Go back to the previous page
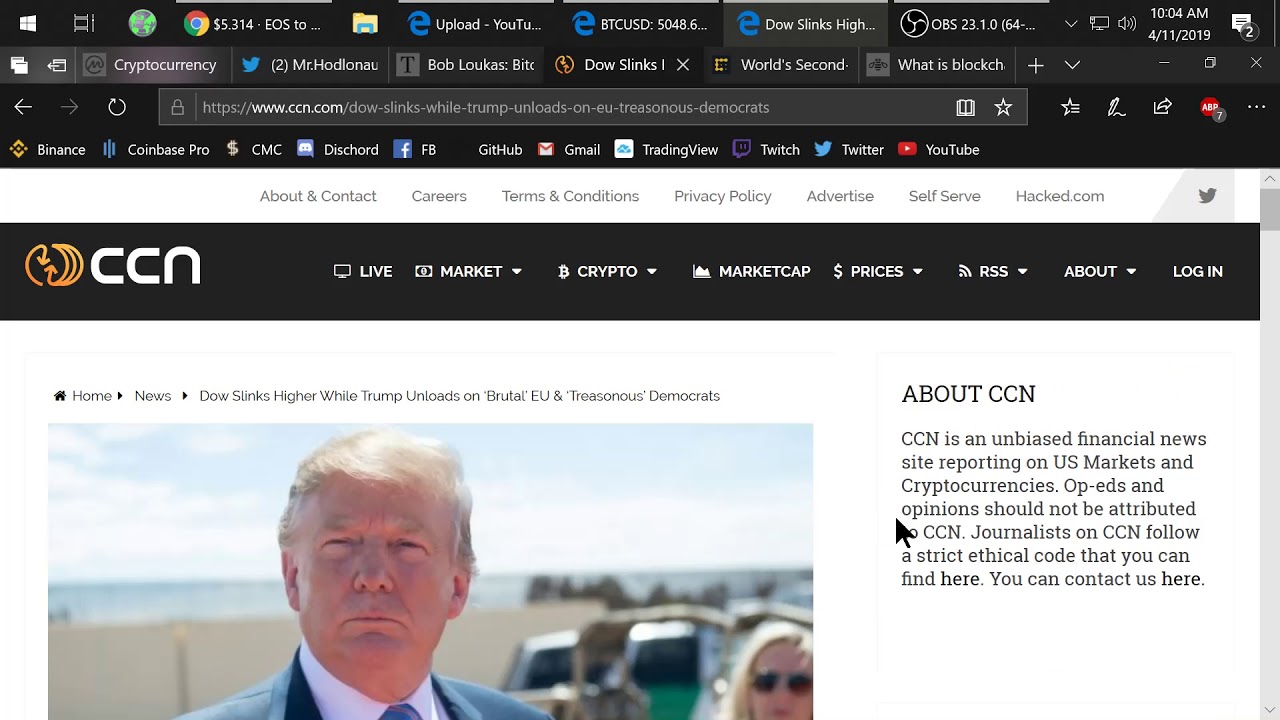Image resolution: width=1280 pixels, height=720 pixels. tap(23, 107)
